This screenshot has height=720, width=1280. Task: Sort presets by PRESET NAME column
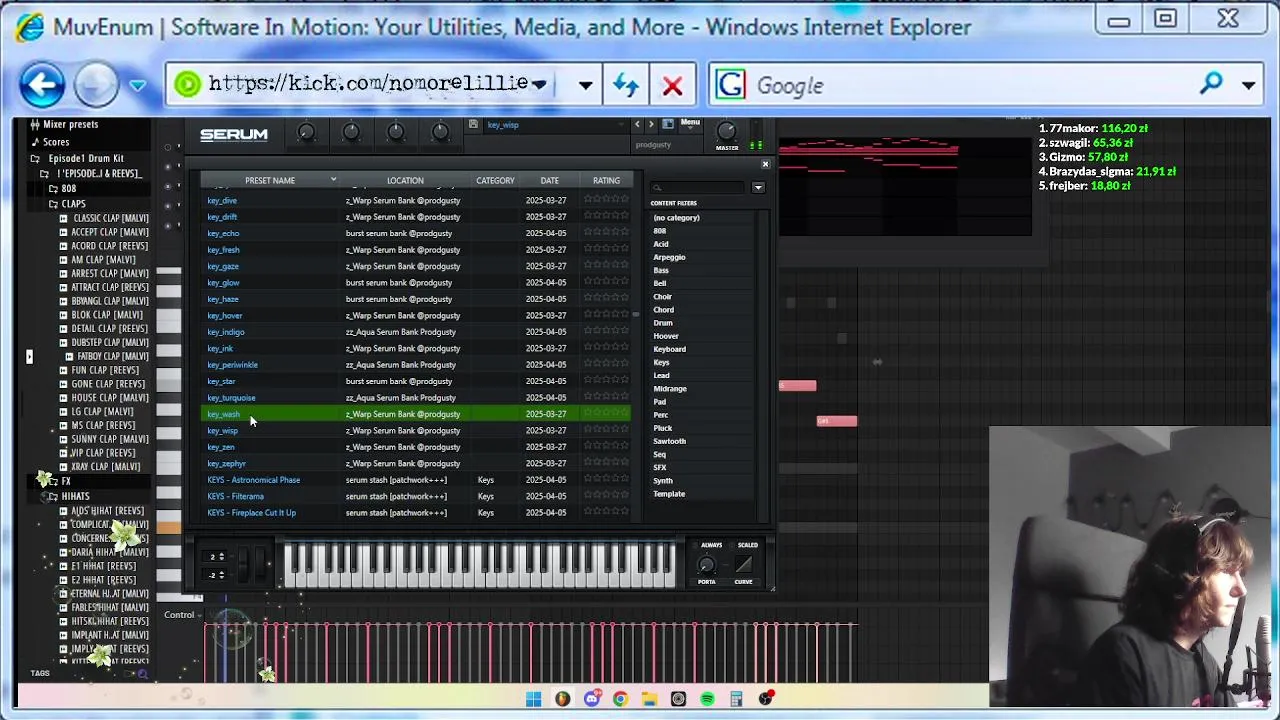[x=270, y=180]
